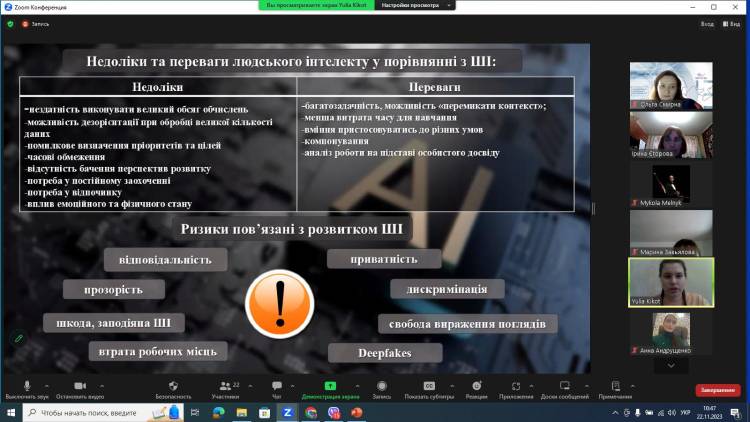
Task: Open the Participants panel
Action: pyautogui.click(x=224, y=386)
